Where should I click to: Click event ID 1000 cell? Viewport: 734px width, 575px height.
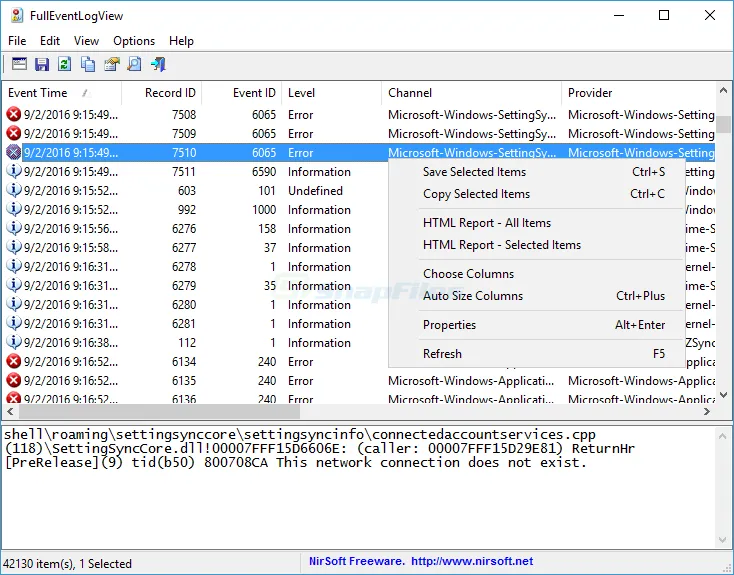tap(264, 210)
